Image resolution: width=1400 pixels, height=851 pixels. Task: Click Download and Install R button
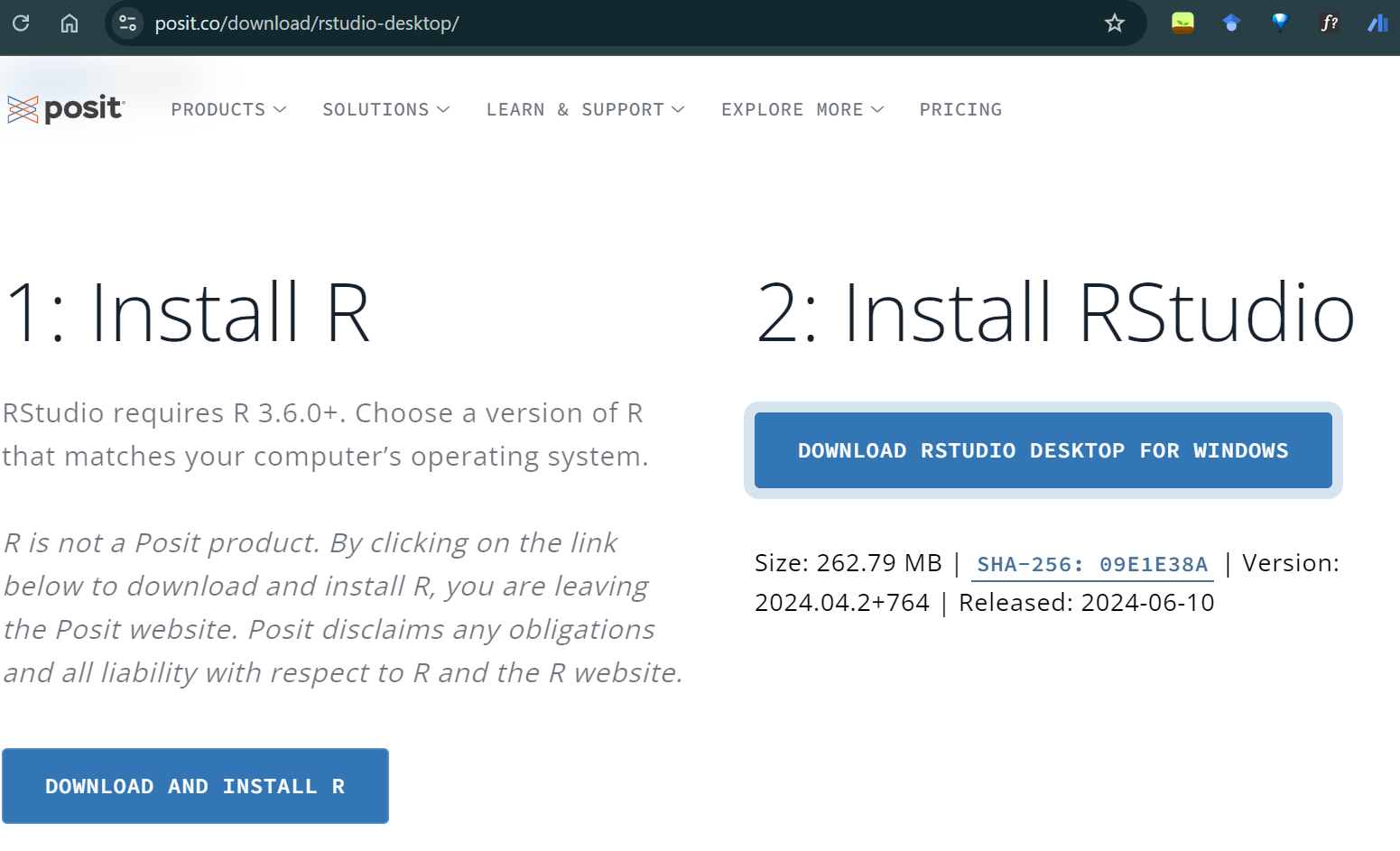[x=195, y=786]
